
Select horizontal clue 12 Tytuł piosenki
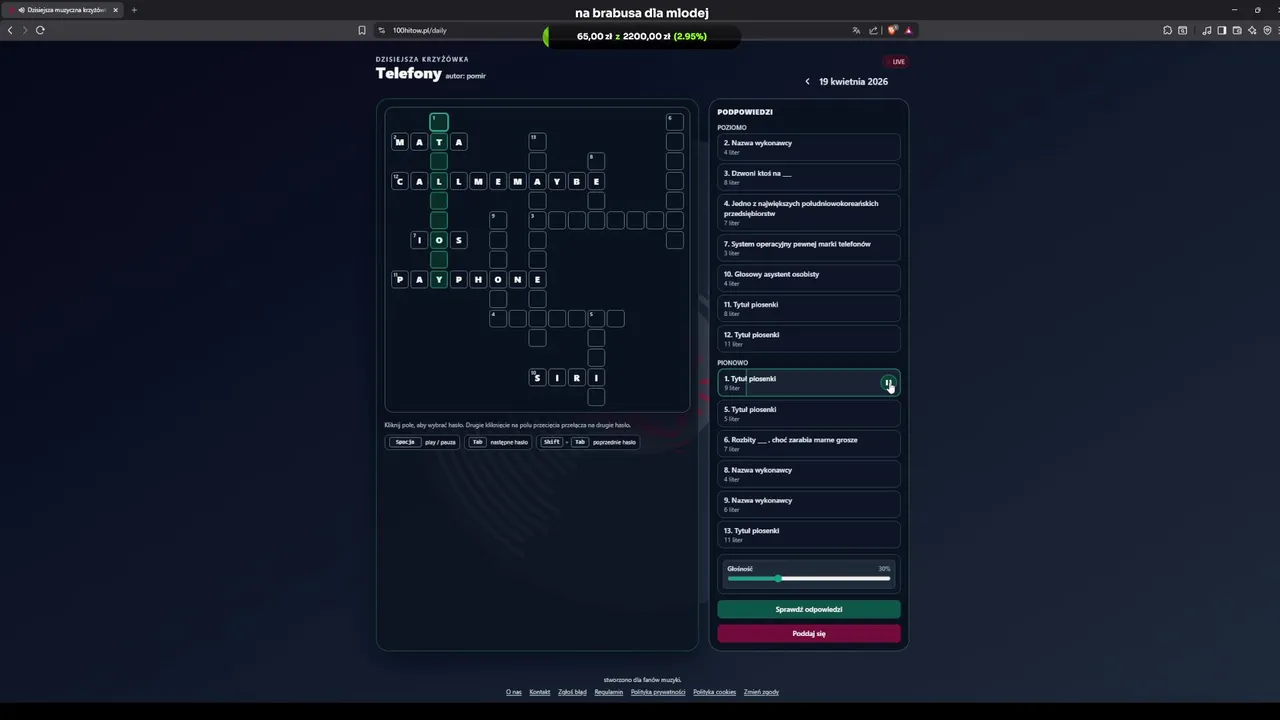pos(808,338)
